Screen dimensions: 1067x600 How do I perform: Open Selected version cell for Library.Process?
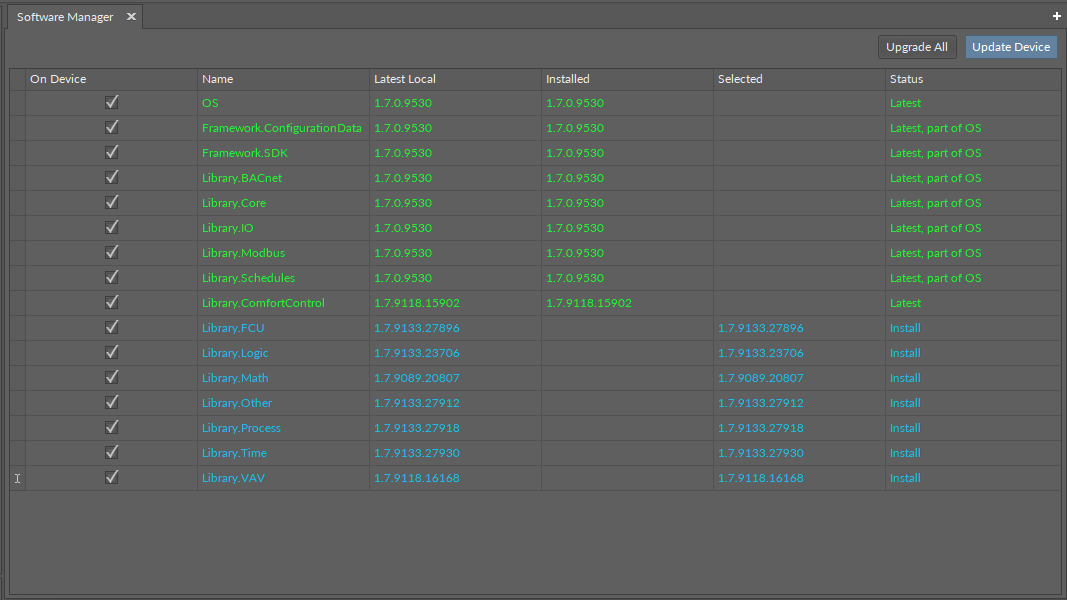760,428
